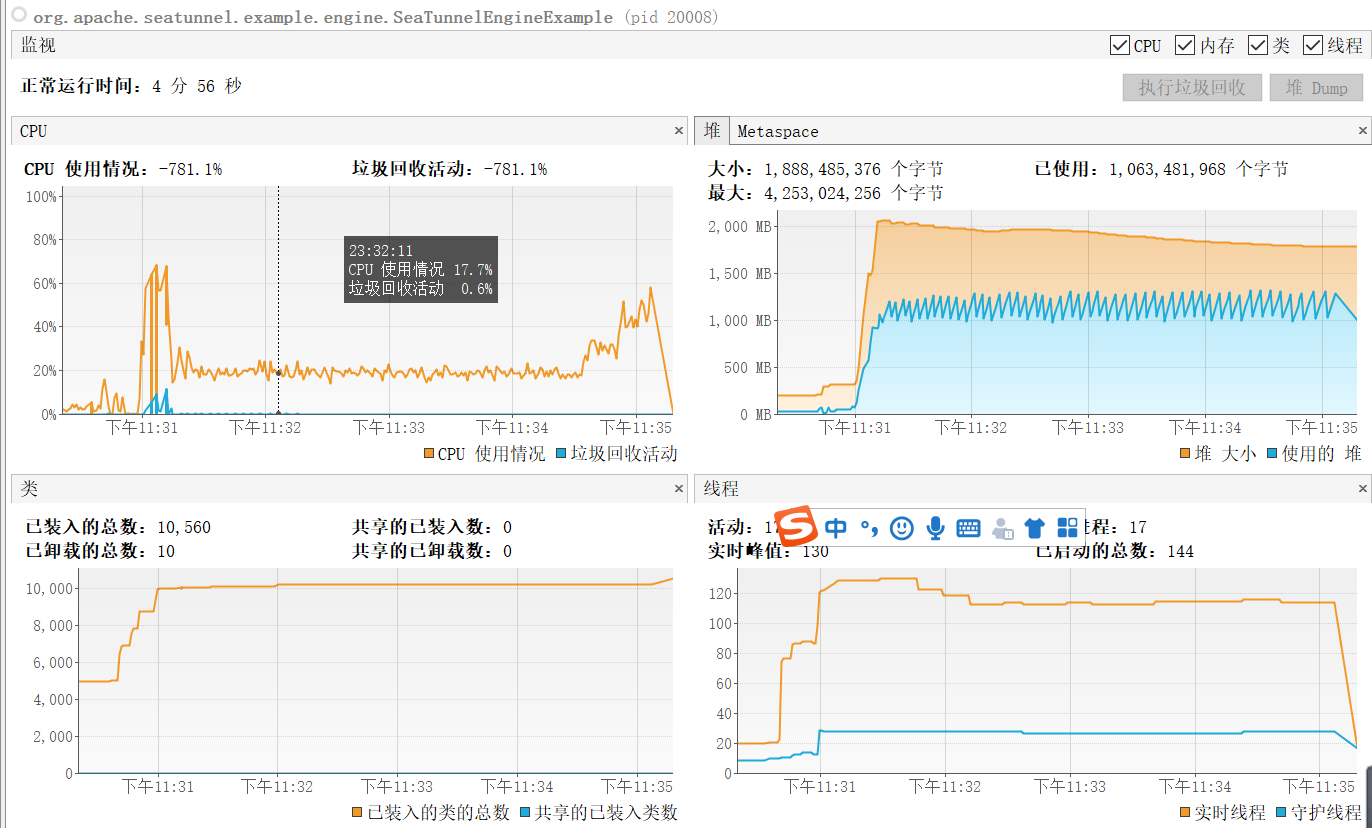Click the 类 panel title bar
Image resolution: width=1372 pixels, height=828 pixels.
tap(349, 489)
